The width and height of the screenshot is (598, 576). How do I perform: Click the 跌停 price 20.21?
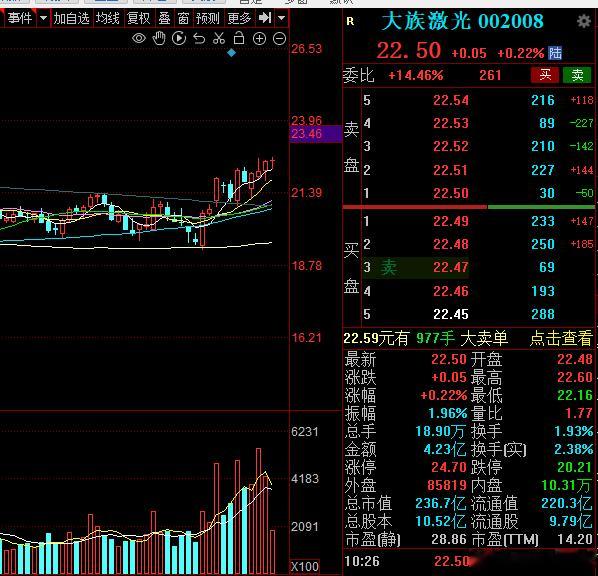pos(575,467)
